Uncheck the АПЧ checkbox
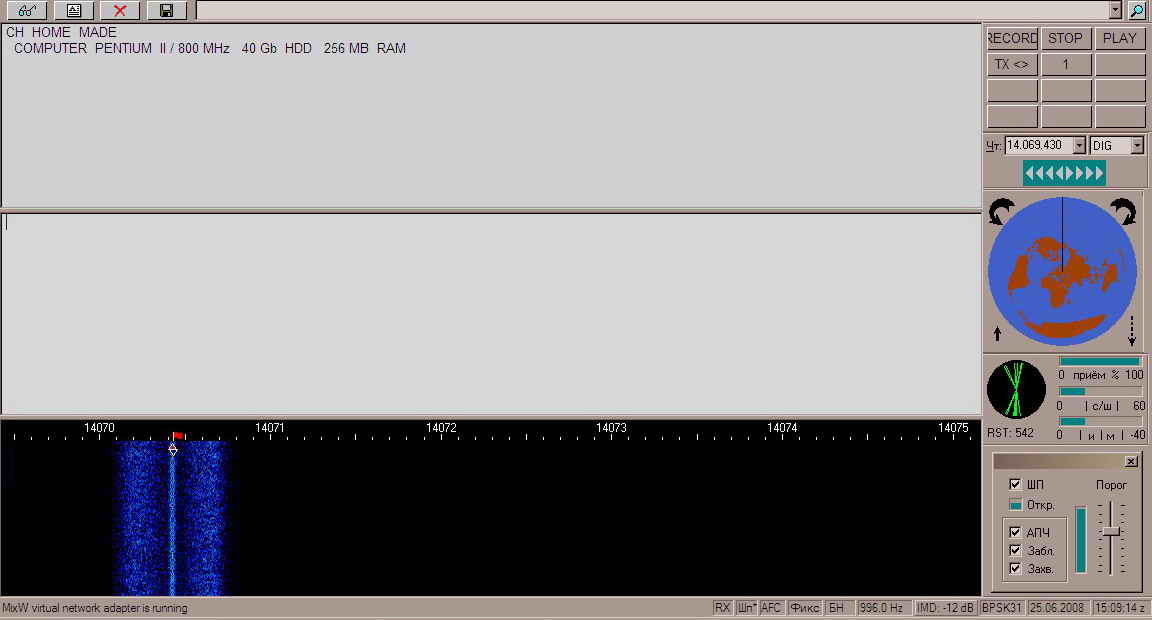The height and width of the screenshot is (620, 1152). [1015, 533]
